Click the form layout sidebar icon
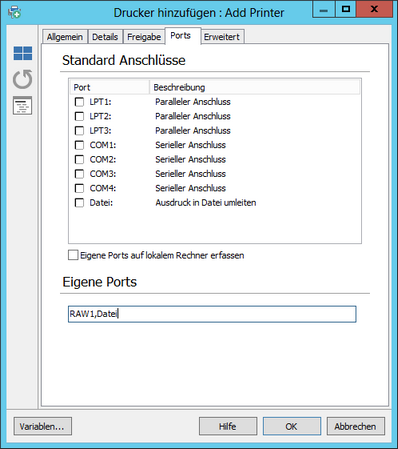 pos(22,106)
